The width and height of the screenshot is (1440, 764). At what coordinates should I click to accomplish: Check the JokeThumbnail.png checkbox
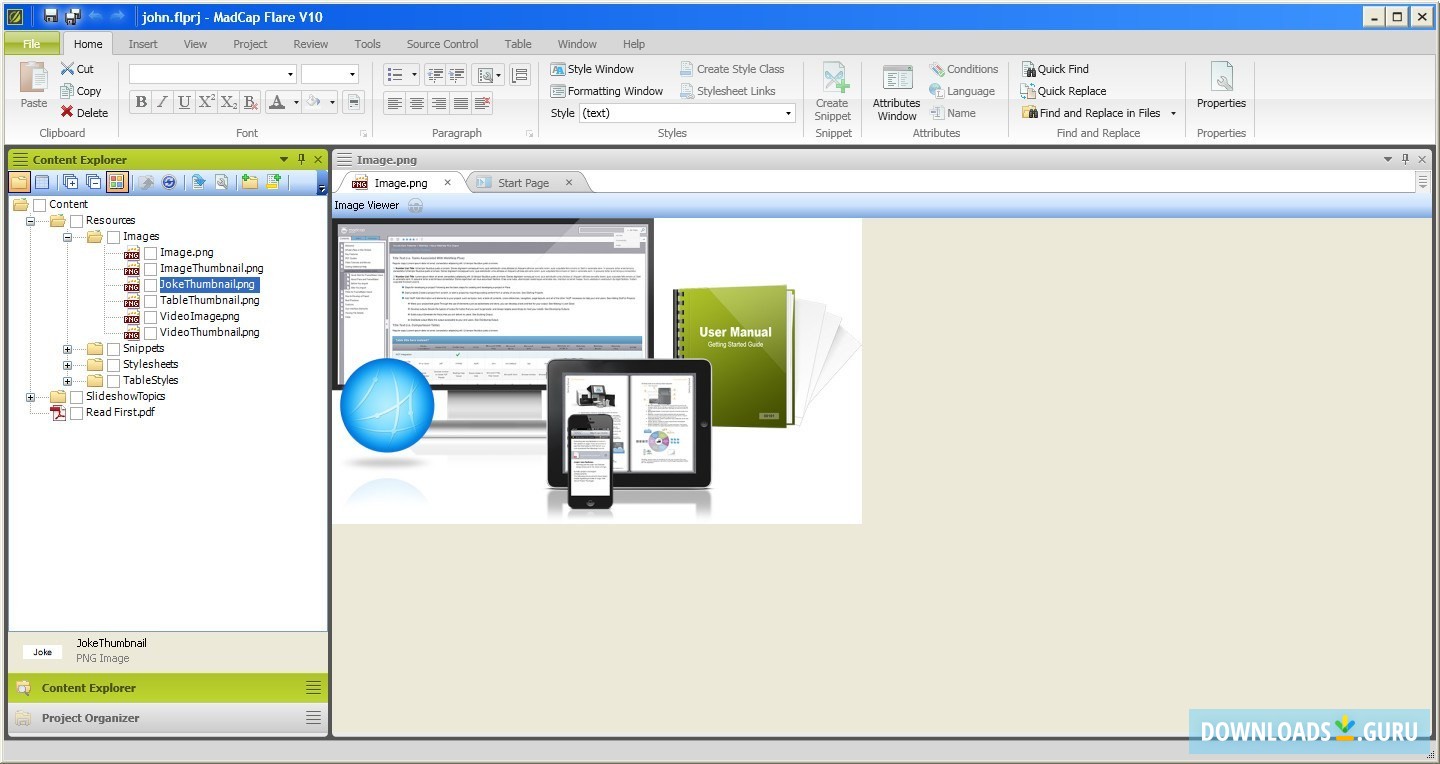[150, 284]
